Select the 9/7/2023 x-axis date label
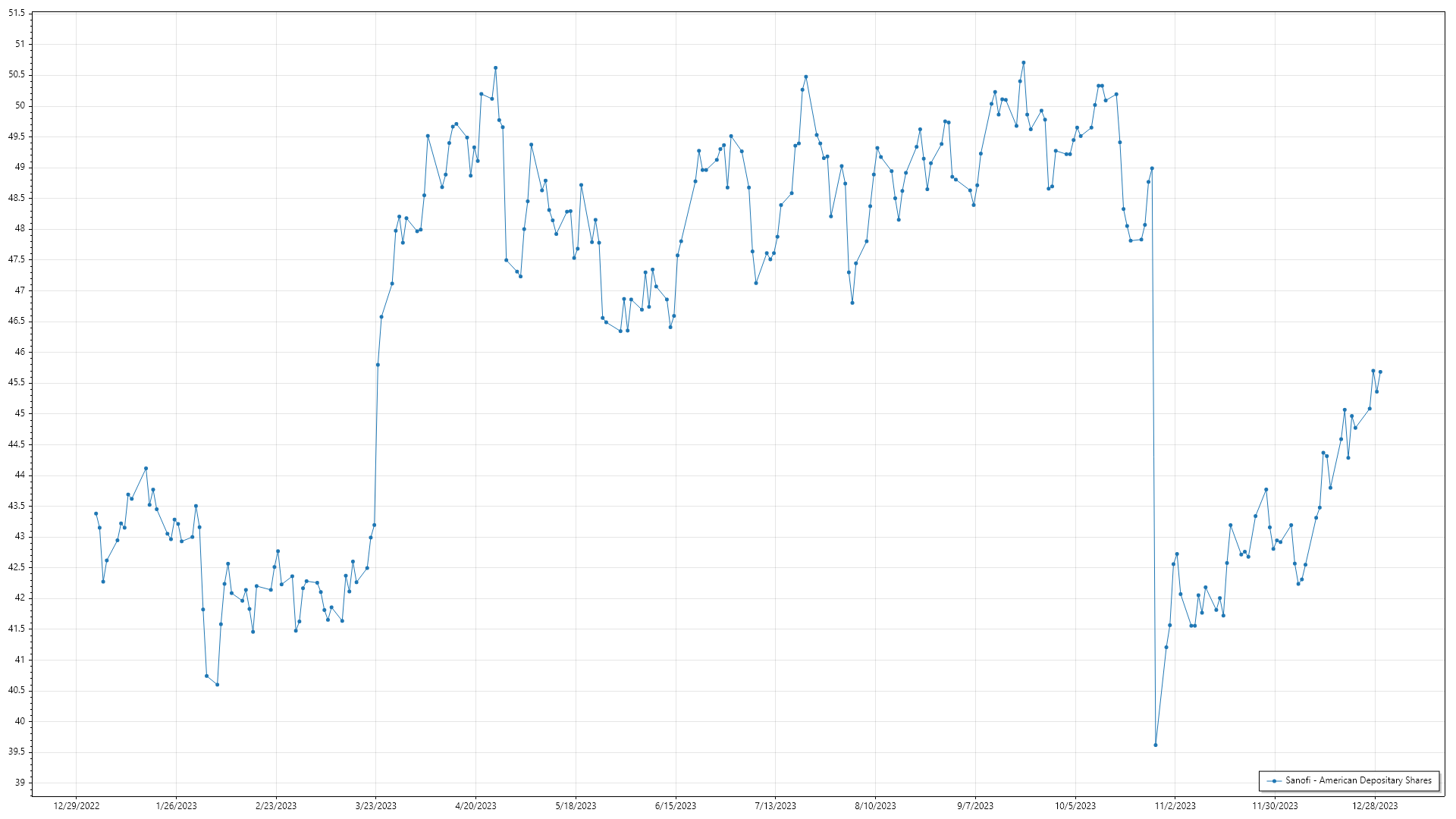This screenshot has height=819, width=1456. (x=975, y=805)
